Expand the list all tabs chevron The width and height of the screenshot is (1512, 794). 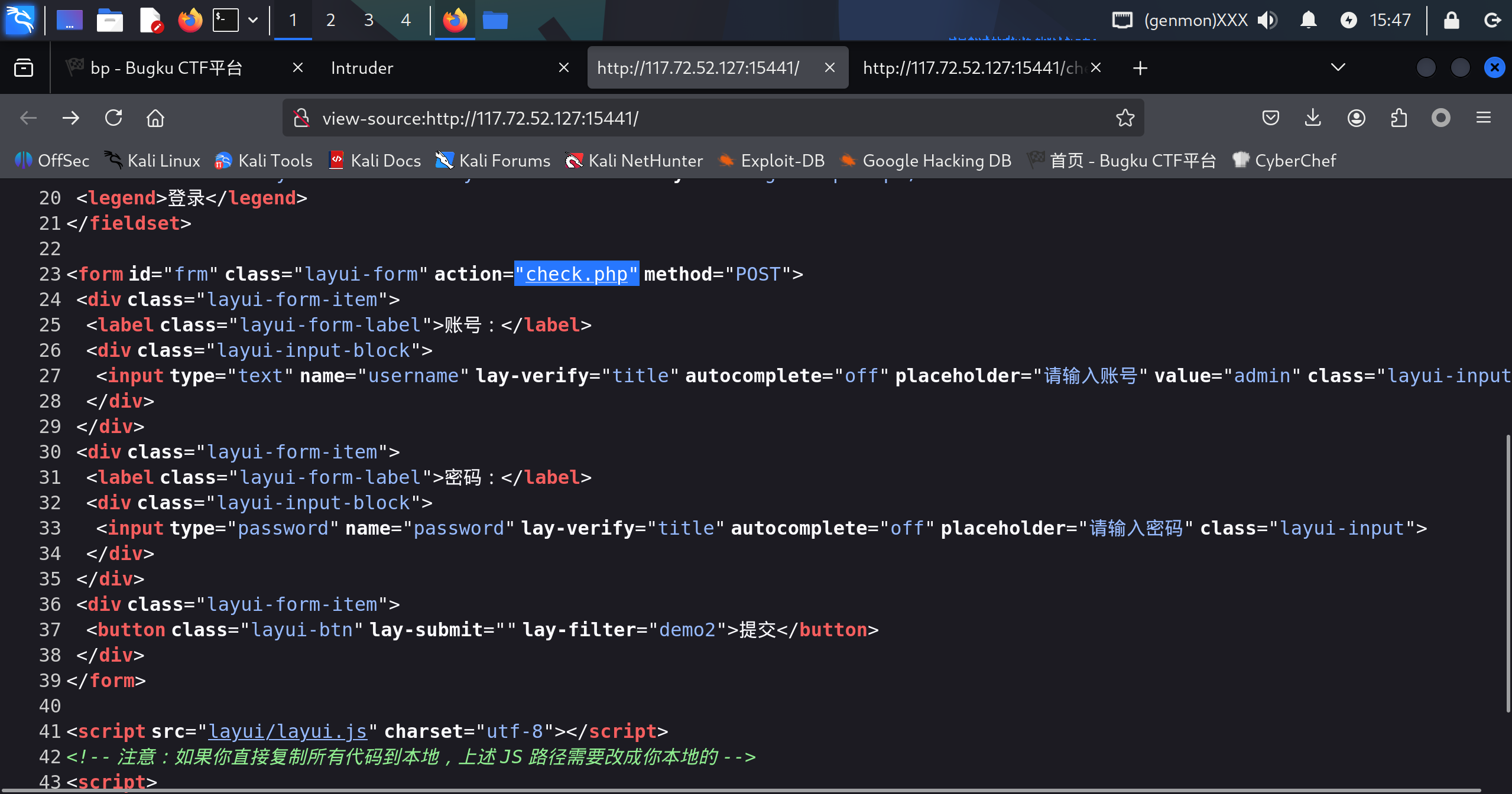tap(1338, 68)
